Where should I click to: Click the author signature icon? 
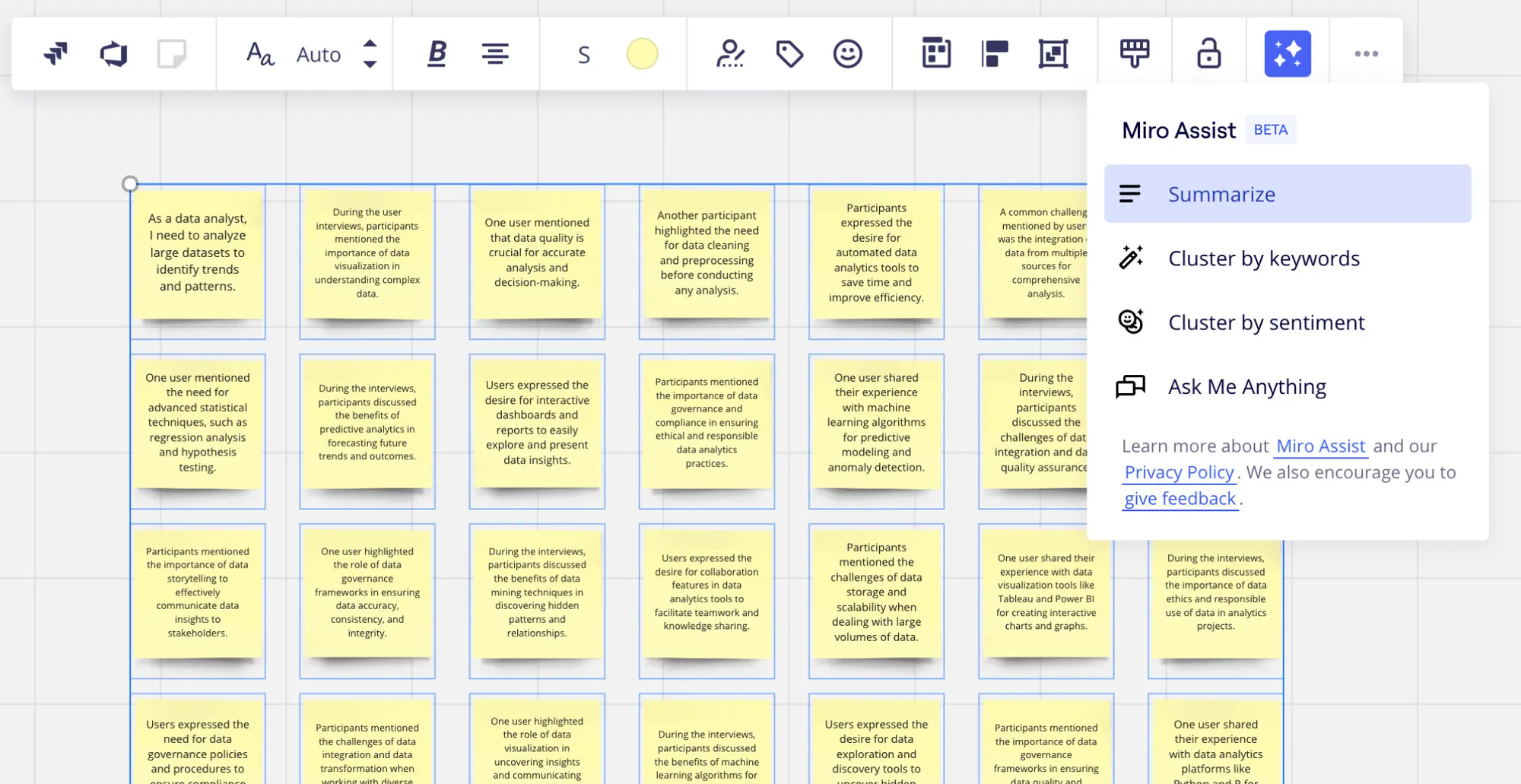pyautogui.click(x=730, y=54)
